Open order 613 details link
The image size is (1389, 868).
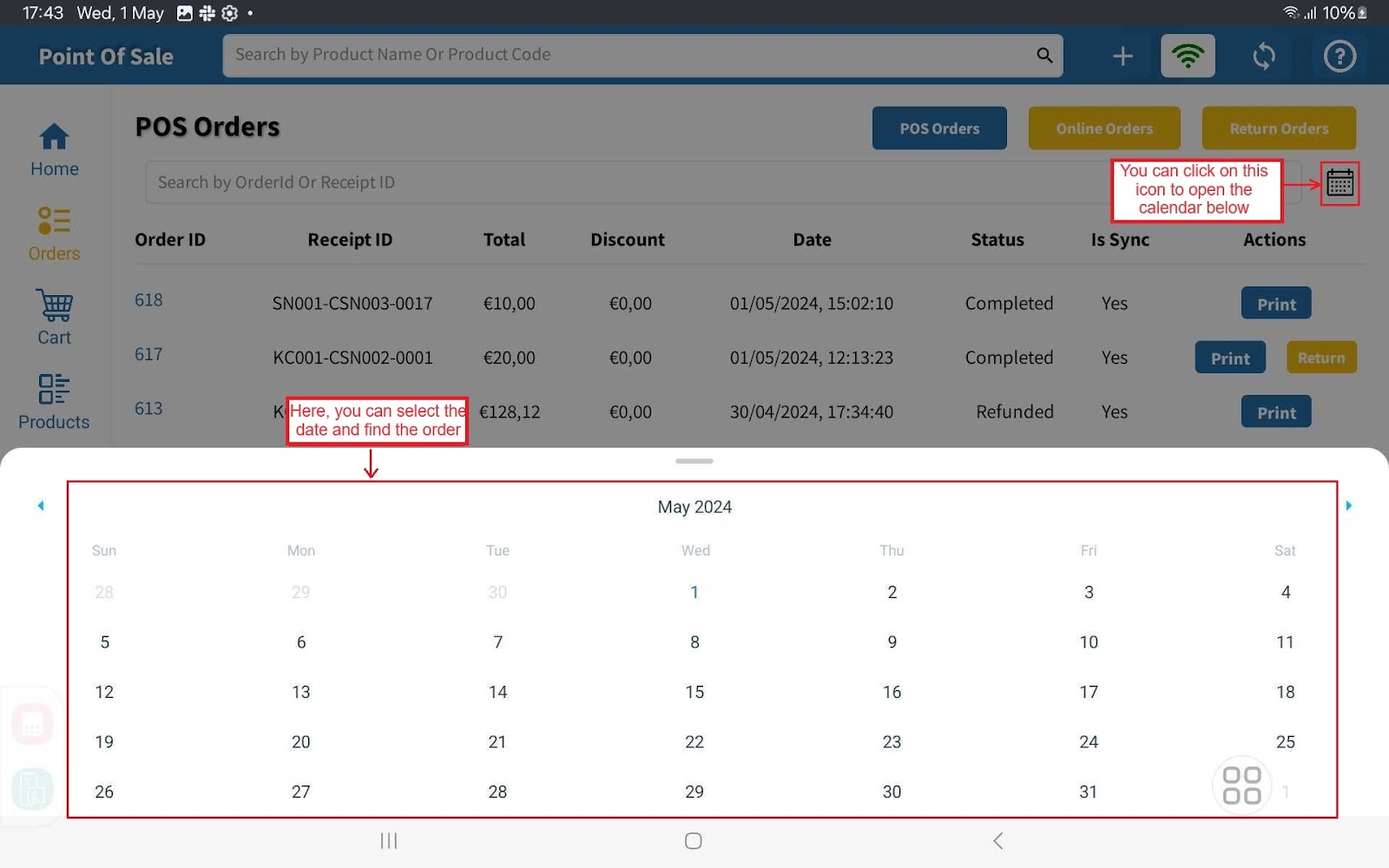tap(148, 409)
